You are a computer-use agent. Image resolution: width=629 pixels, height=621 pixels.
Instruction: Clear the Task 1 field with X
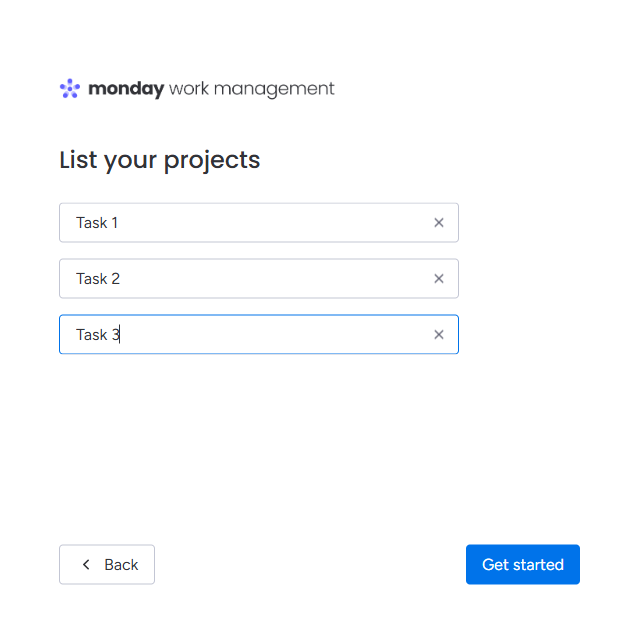[438, 223]
